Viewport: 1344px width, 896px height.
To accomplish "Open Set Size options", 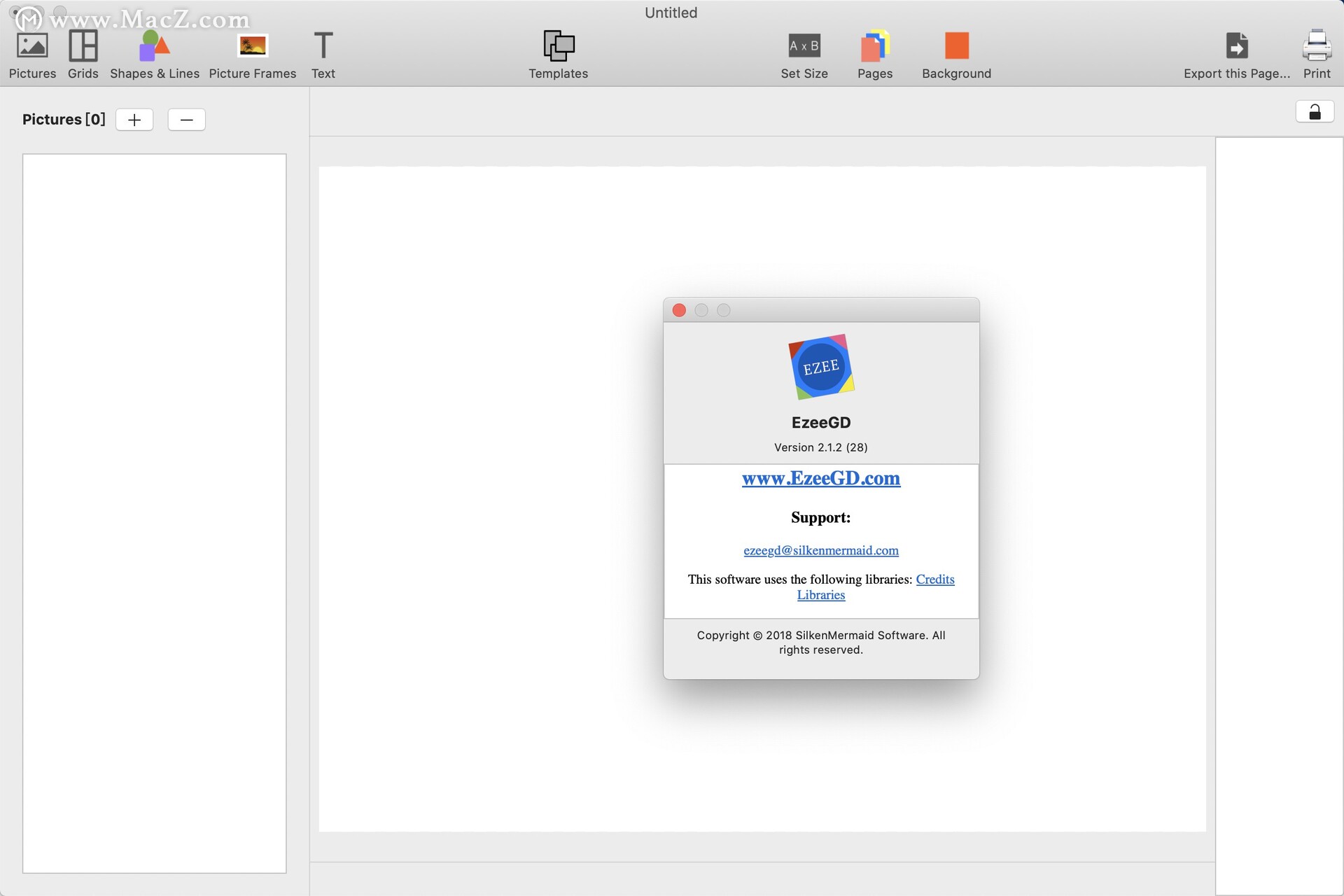I will tap(804, 55).
